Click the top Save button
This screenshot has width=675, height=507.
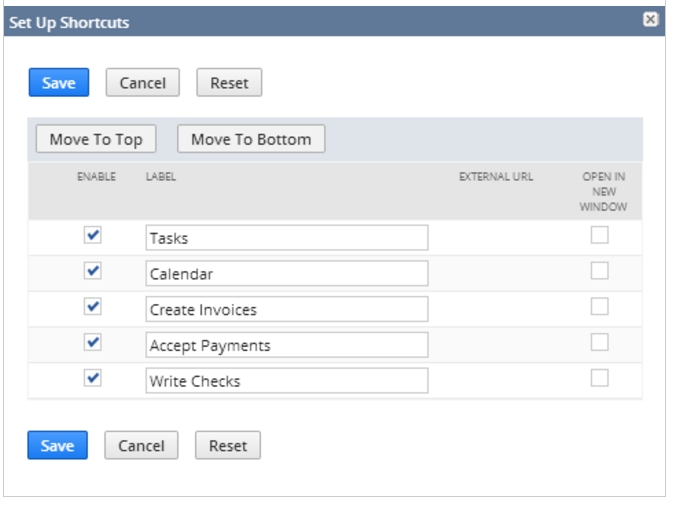point(58,83)
